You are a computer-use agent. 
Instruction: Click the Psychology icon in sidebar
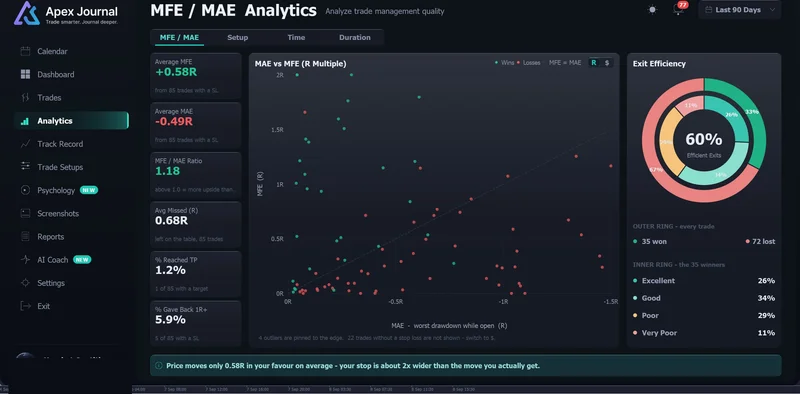pyautogui.click(x=25, y=190)
